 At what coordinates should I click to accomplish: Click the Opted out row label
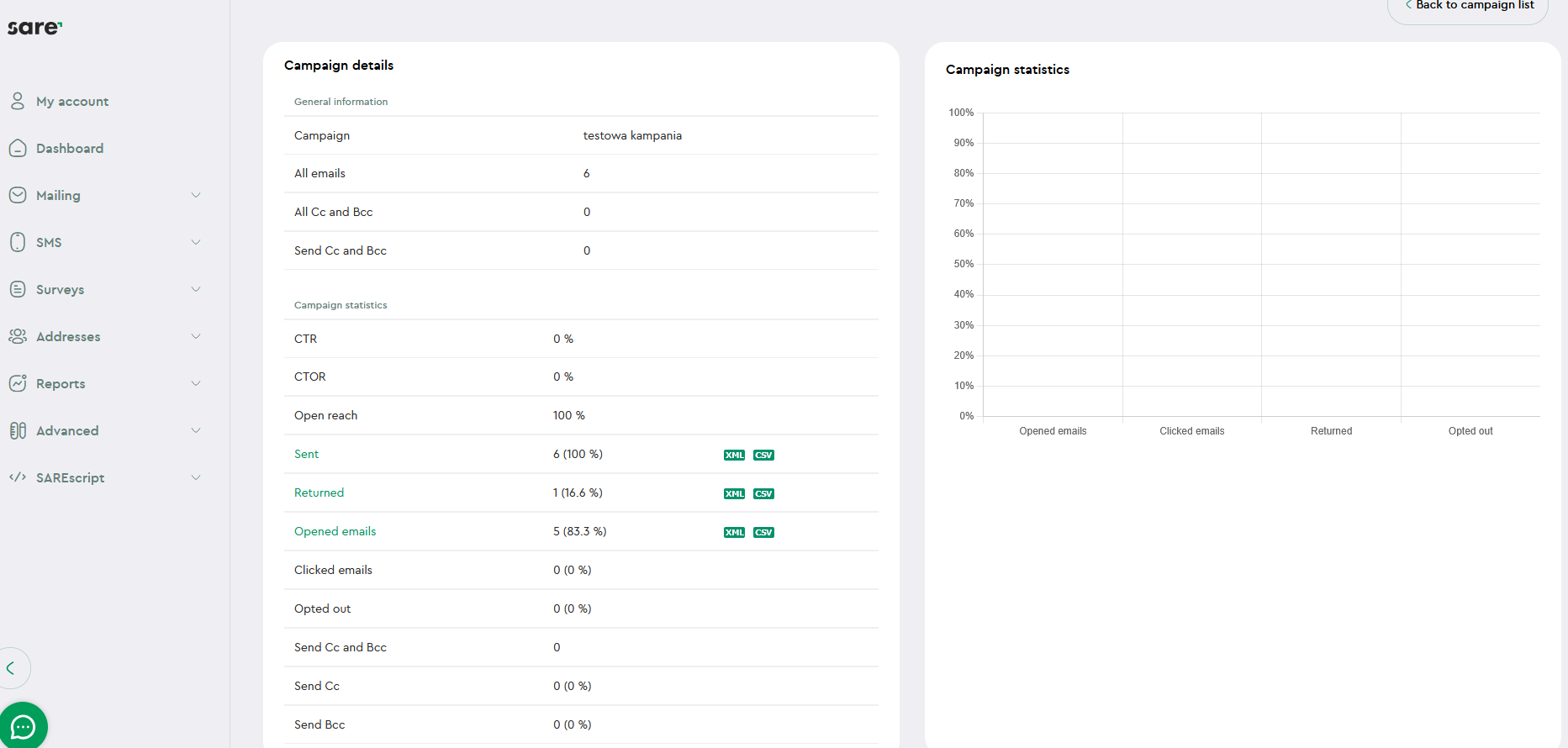322,608
